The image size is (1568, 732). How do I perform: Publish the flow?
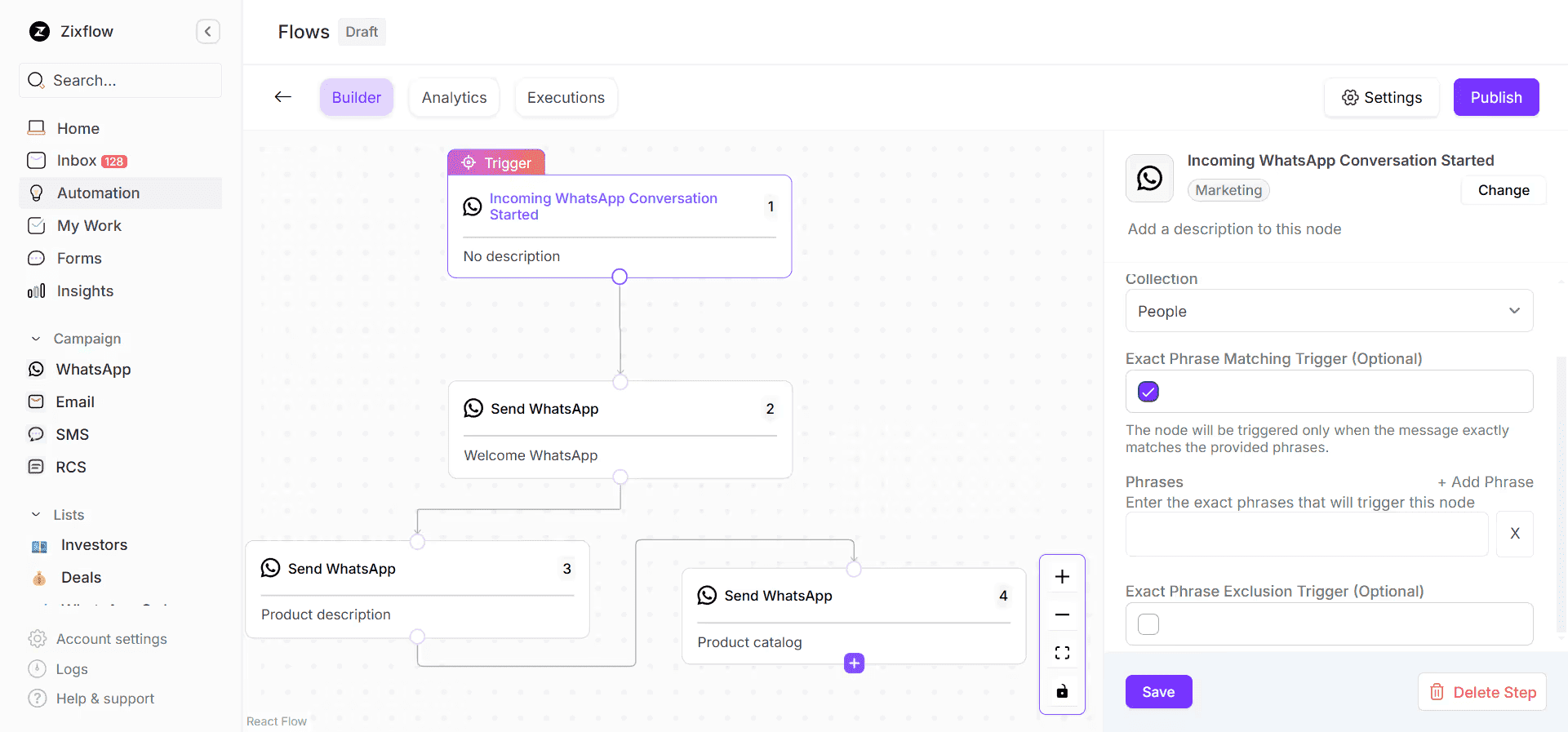1495,98
